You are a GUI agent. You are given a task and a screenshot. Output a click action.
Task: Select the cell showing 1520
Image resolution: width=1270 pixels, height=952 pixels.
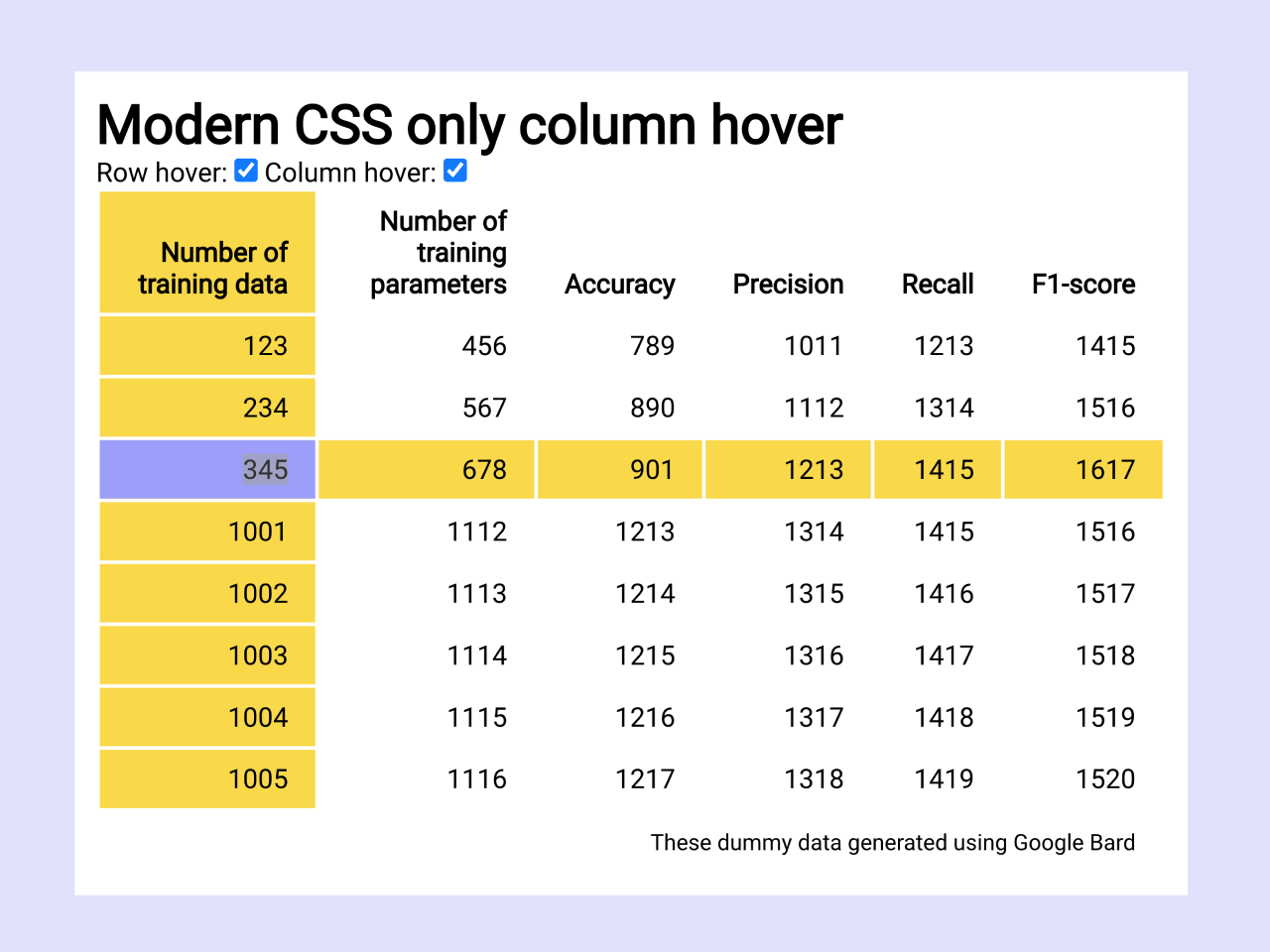point(1105,778)
